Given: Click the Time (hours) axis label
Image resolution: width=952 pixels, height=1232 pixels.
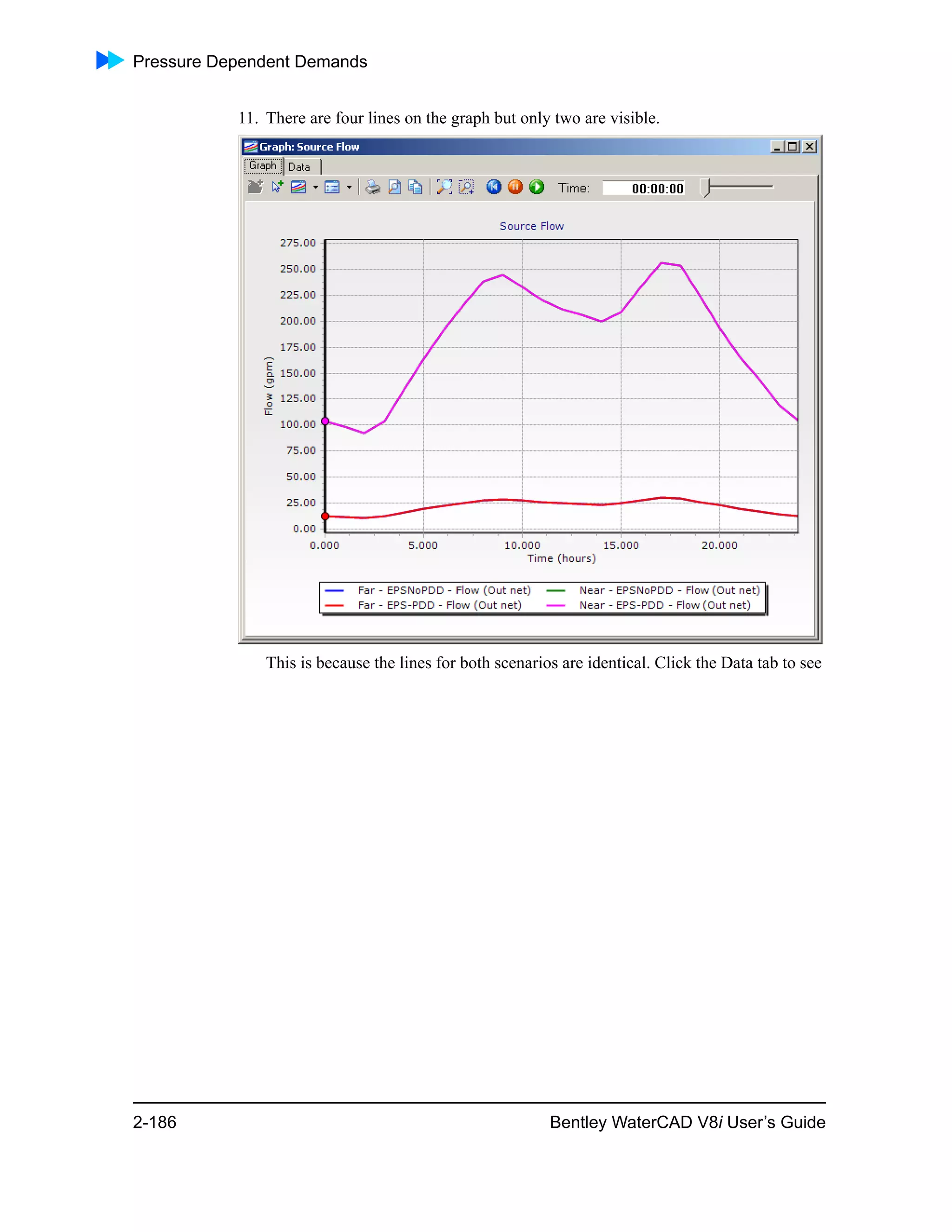Looking at the screenshot, I should 561,558.
